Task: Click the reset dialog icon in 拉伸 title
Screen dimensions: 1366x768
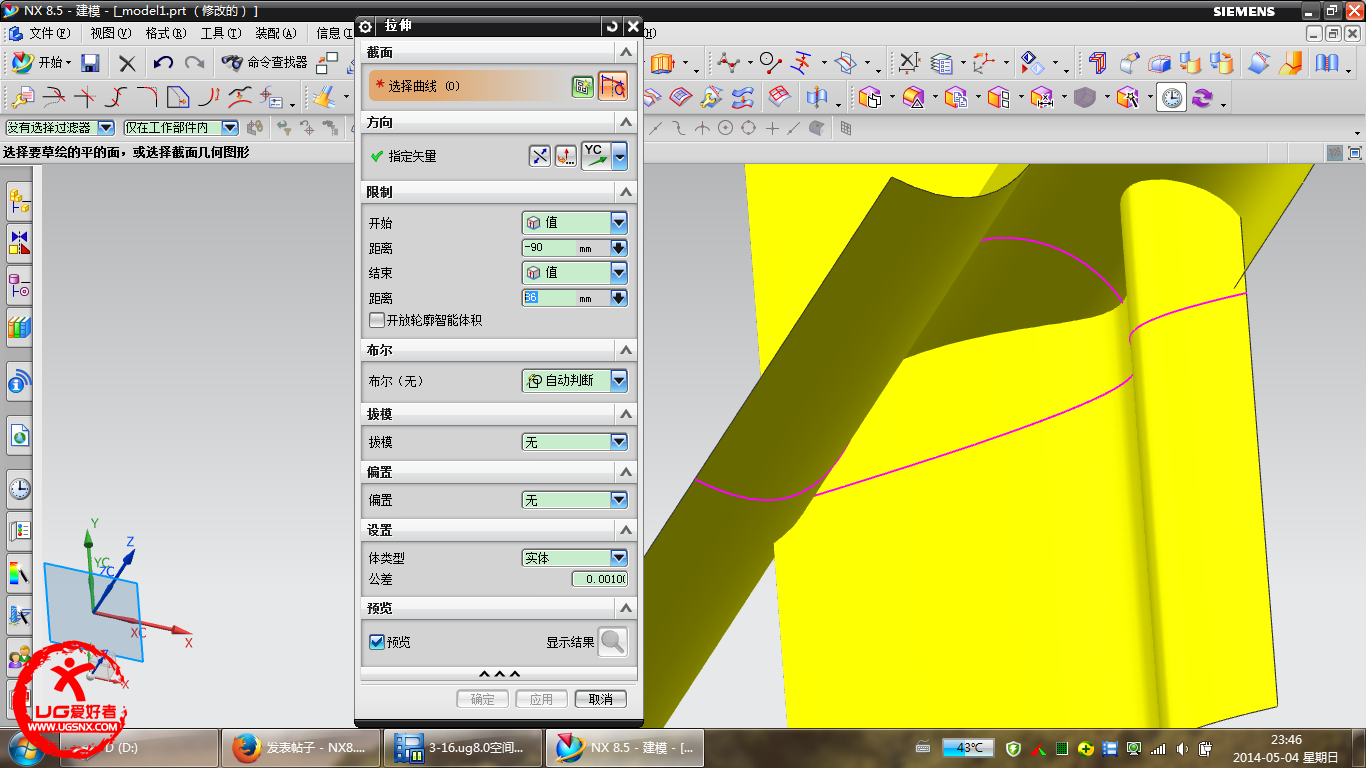Action: [x=612, y=26]
